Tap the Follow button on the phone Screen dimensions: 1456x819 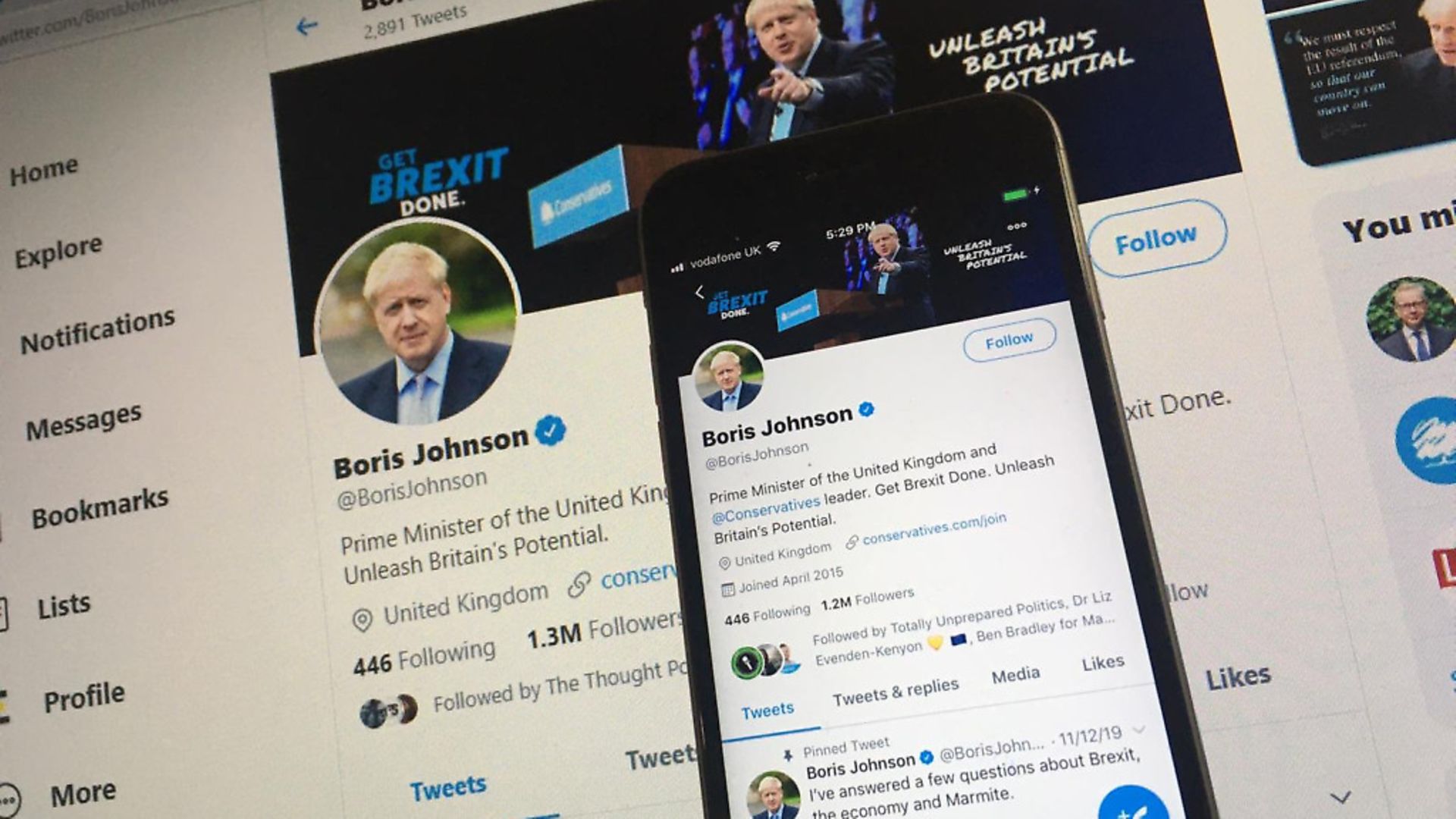1009,340
